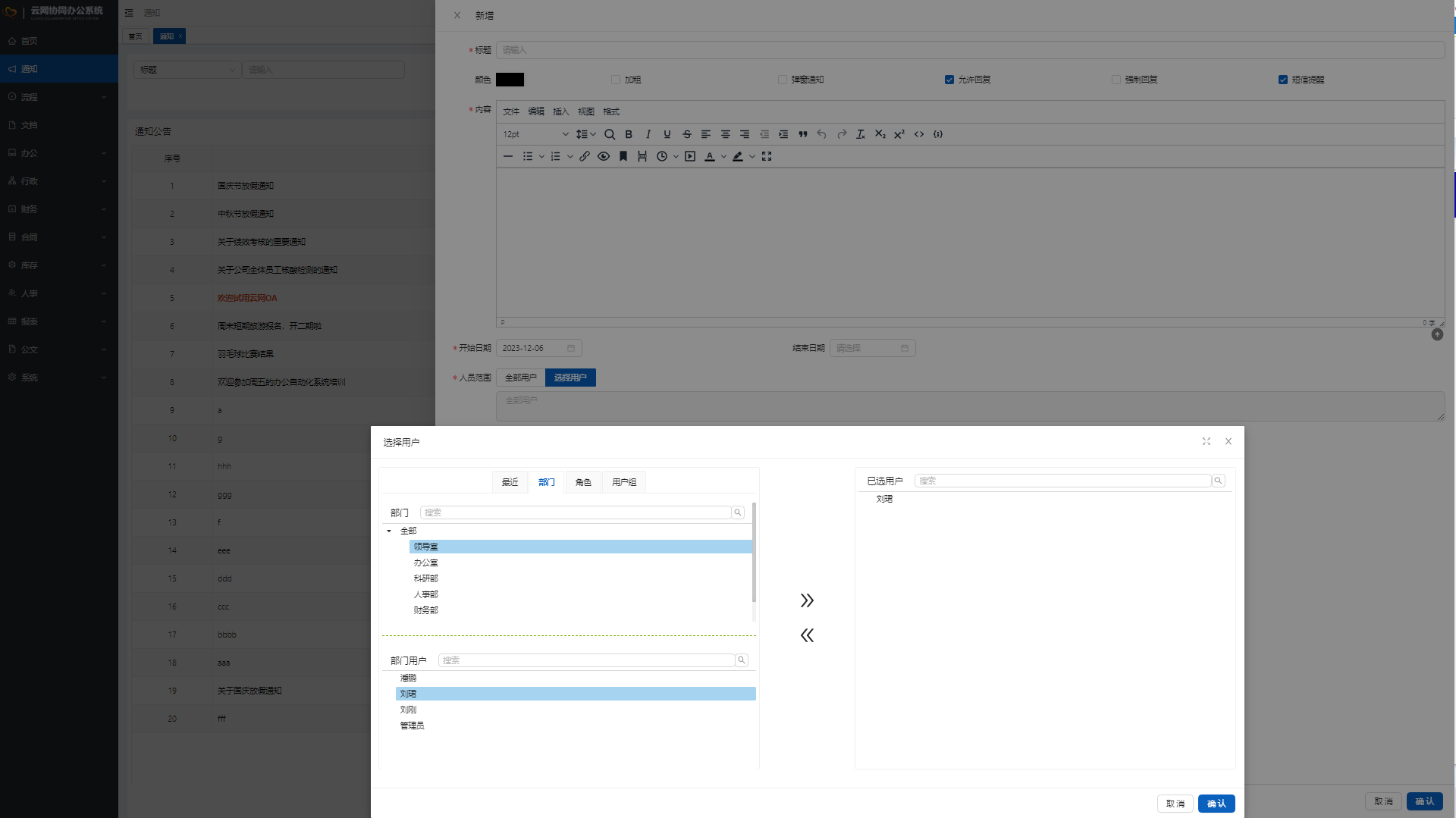Switch to the 最近 tab
The height and width of the screenshot is (818, 1456).
(510, 482)
